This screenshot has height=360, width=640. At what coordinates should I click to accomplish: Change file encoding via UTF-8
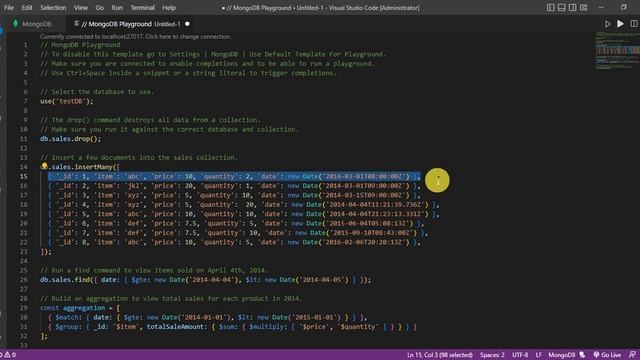(520, 355)
